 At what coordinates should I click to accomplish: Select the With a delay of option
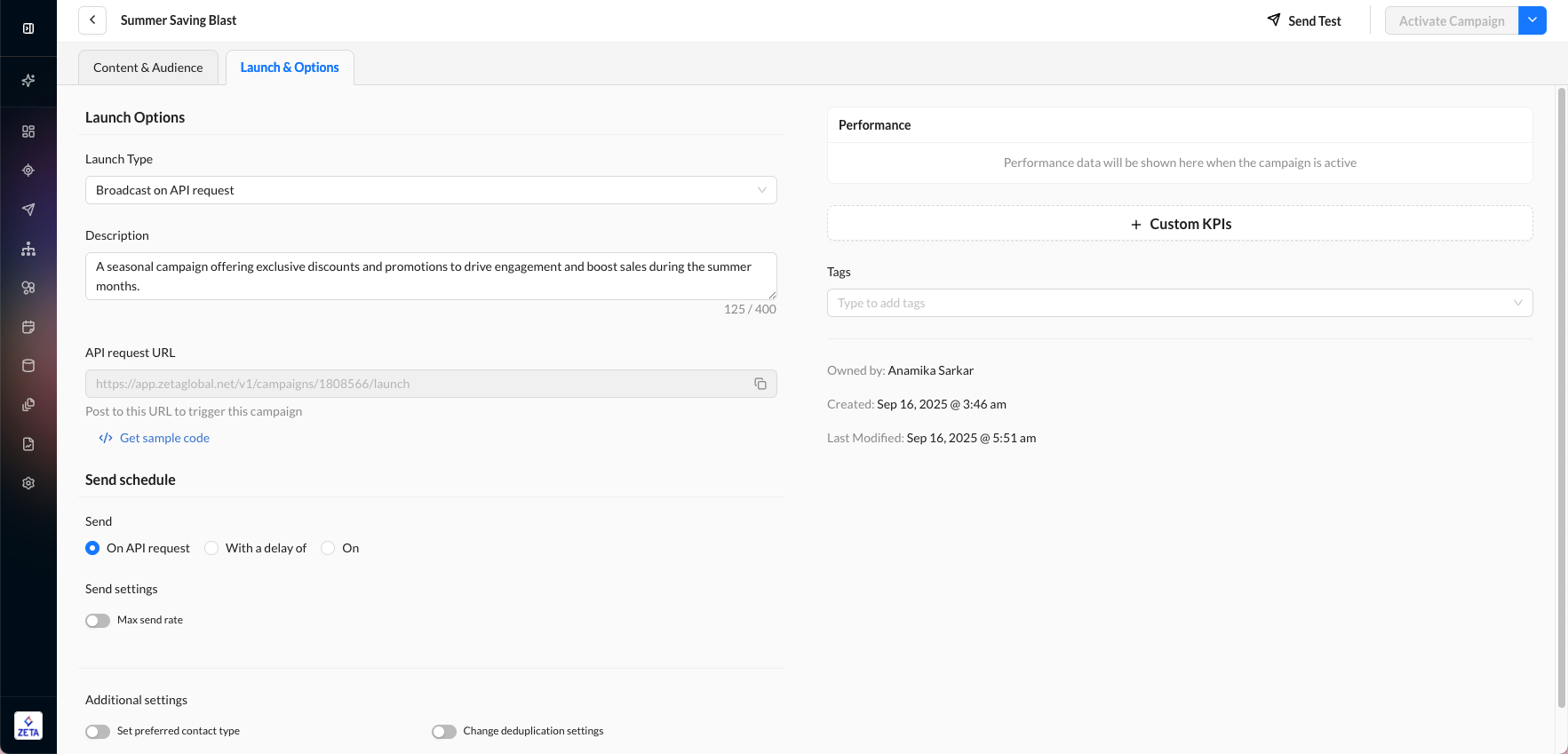(211, 549)
